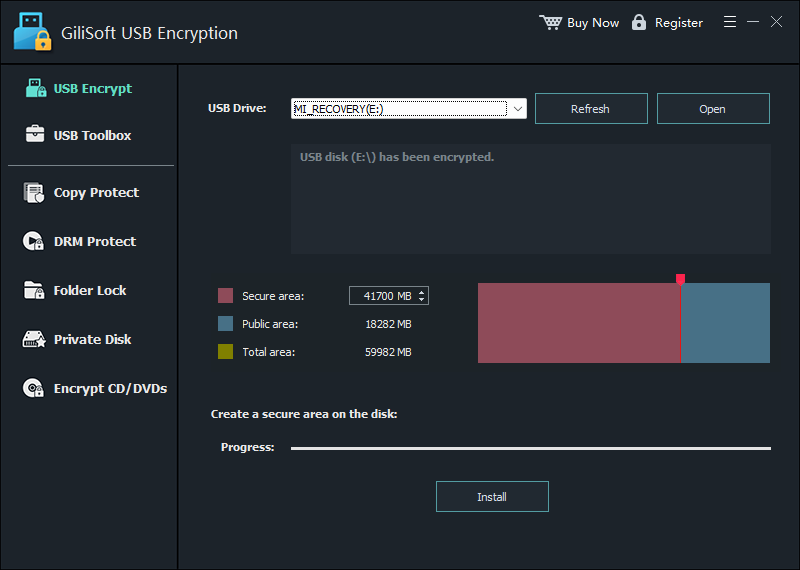Screen dimensions: 800x570
Task: Click the shopping cart icon
Action: (551, 22)
